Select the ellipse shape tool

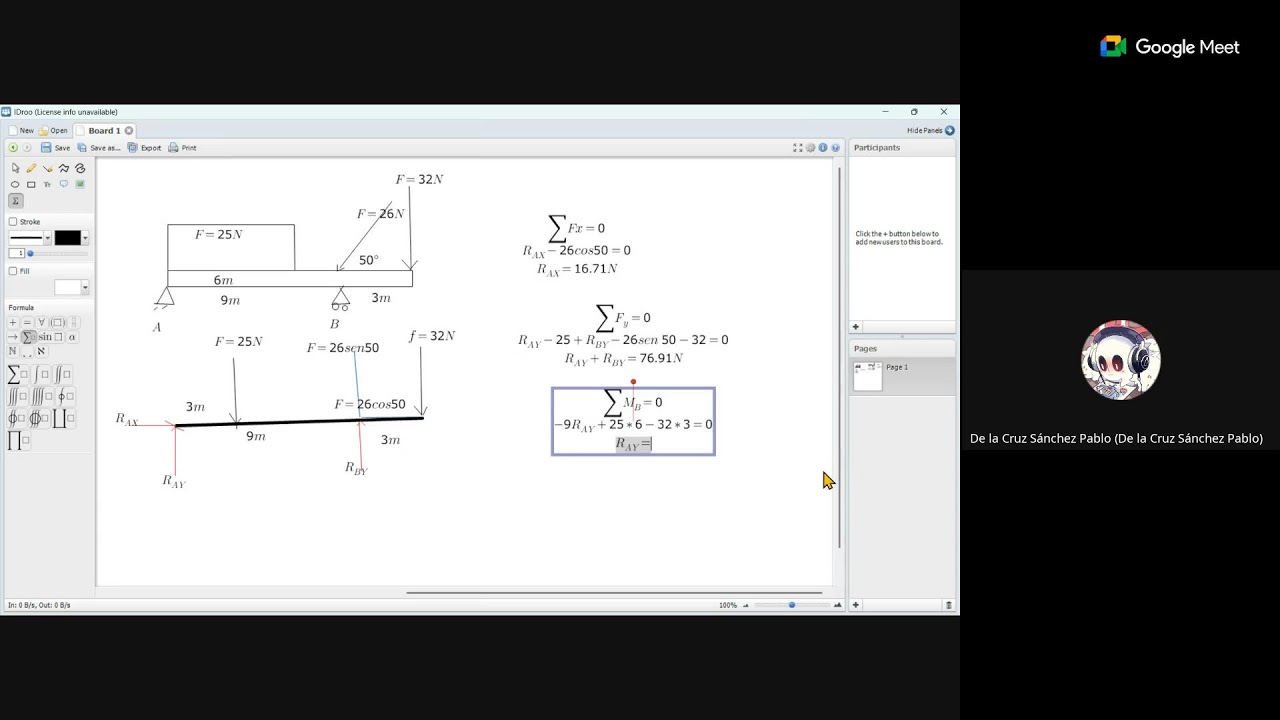click(x=15, y=184)
